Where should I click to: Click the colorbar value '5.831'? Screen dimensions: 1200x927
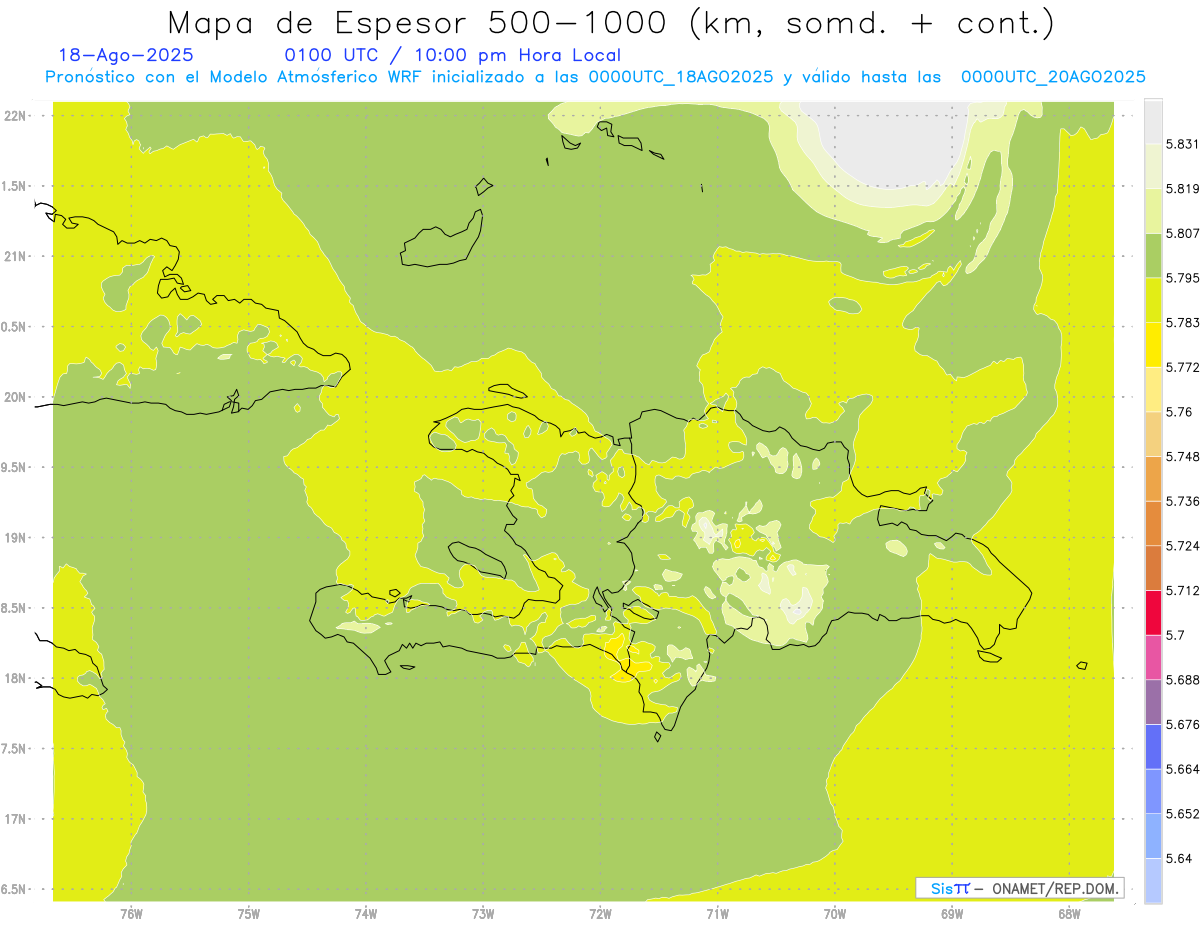coord(1182,144)
